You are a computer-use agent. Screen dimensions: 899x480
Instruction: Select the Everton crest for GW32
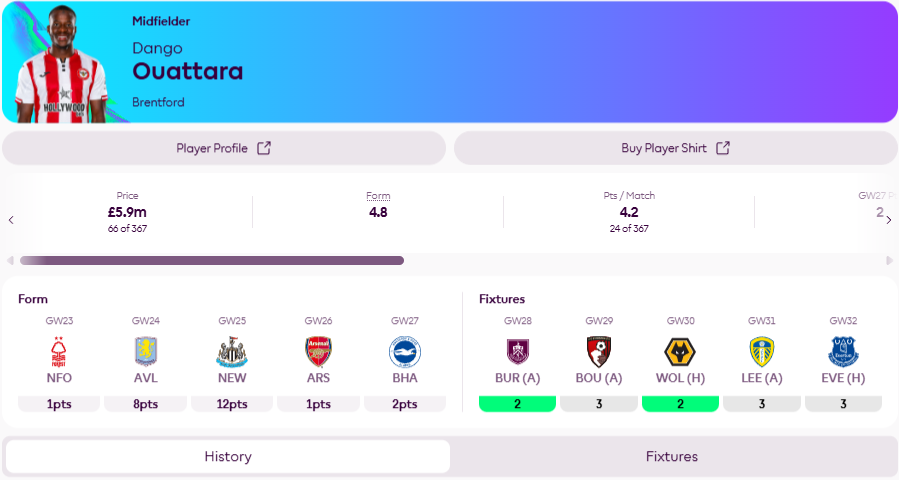(843, 352)
